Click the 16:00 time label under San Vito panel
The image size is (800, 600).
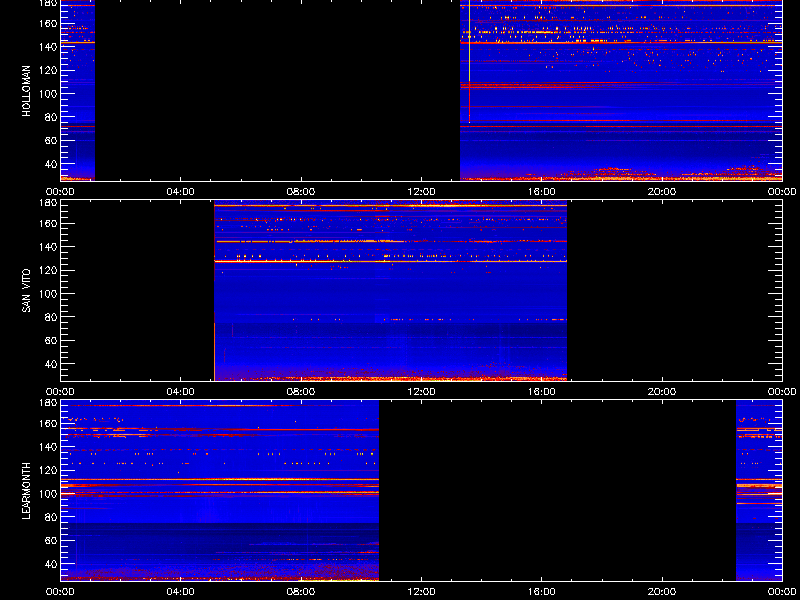[x=541, y=392]
